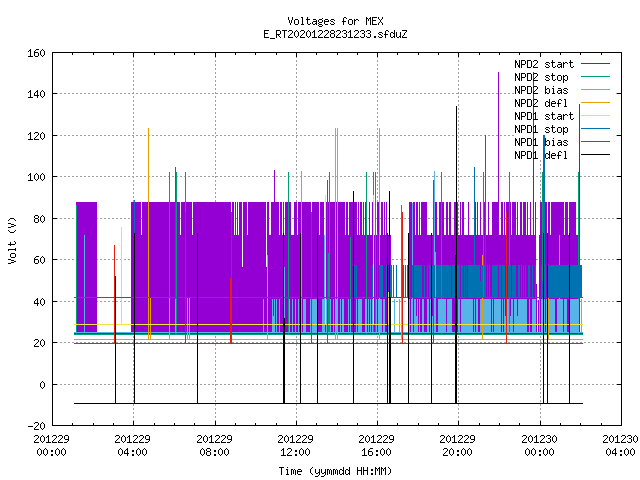The height and width of the screenshot is (480, 640).
Task: Click the -20 volt axis tick label
Action: coord(36,426)
